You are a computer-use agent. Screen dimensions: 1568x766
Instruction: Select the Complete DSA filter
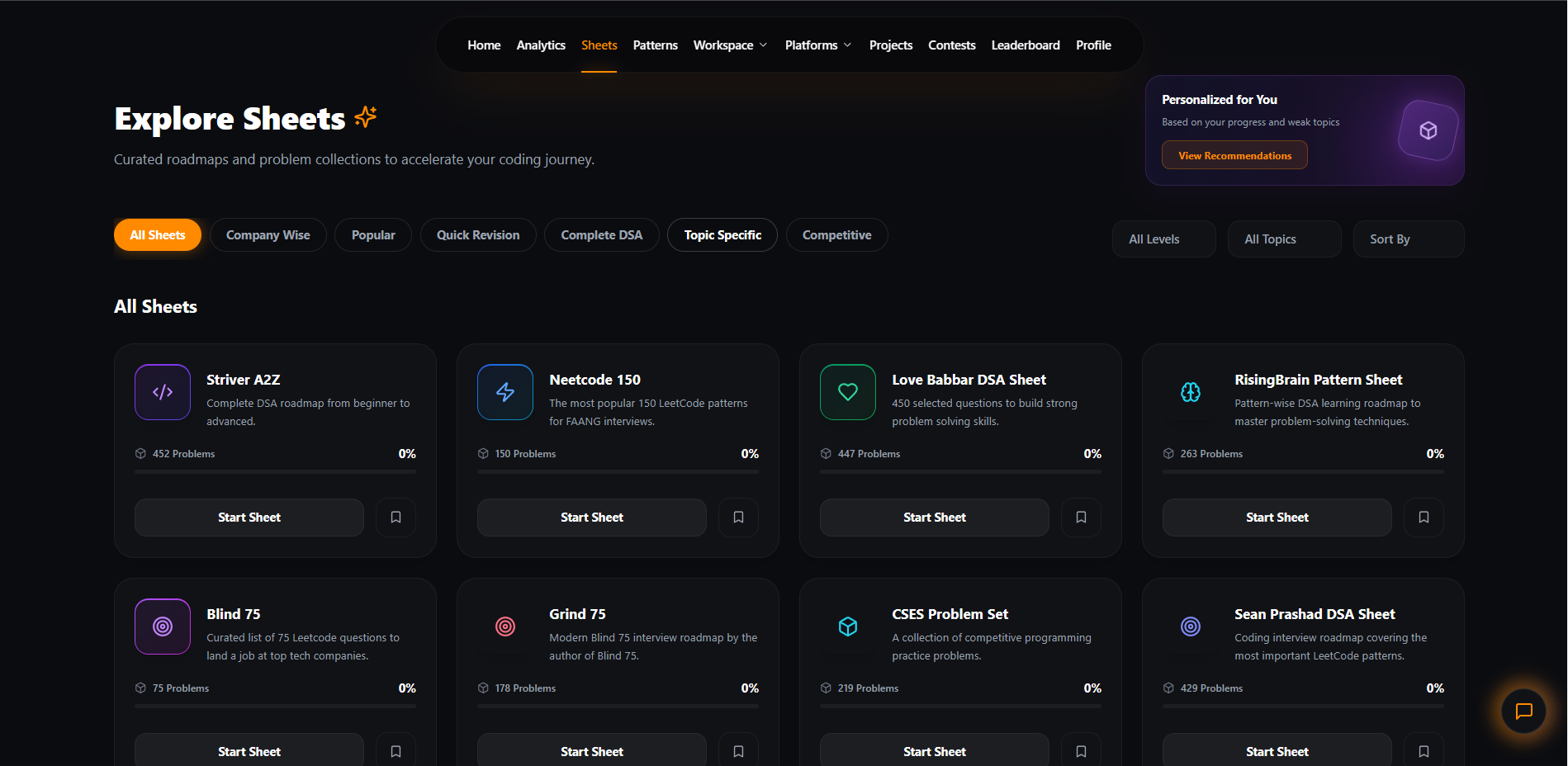tap(602, 235)
